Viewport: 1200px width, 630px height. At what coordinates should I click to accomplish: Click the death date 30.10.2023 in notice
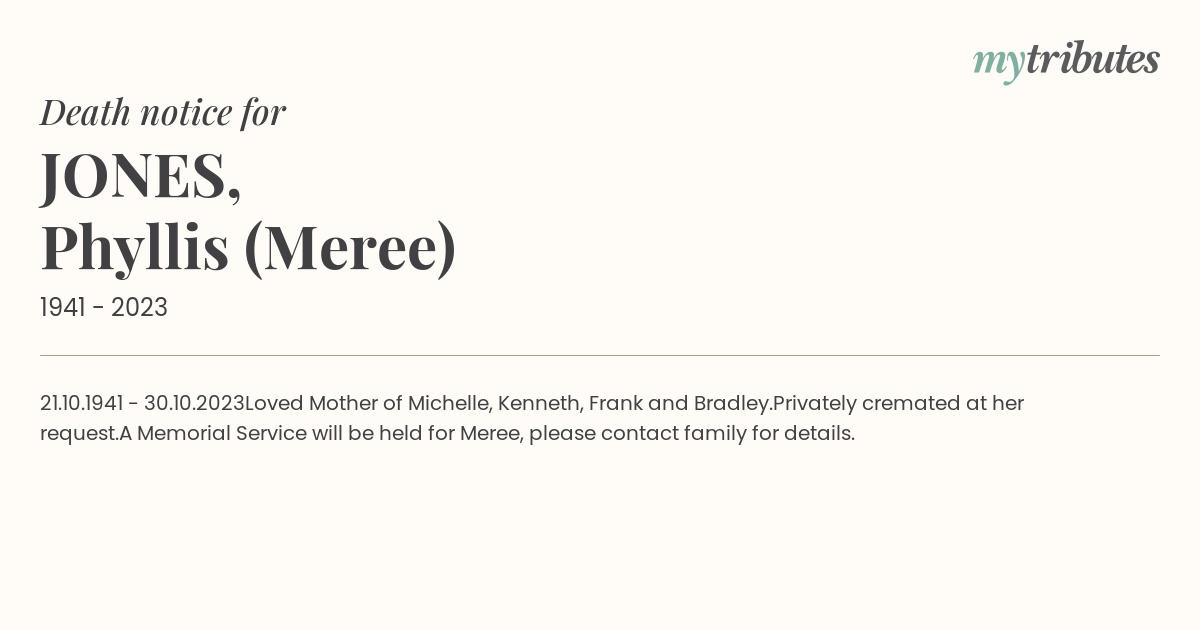point(194,404)
